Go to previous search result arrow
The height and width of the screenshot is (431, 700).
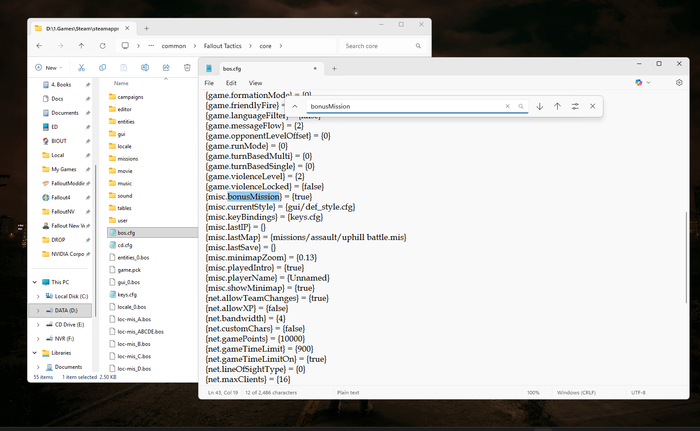click(x=557, y=106)
